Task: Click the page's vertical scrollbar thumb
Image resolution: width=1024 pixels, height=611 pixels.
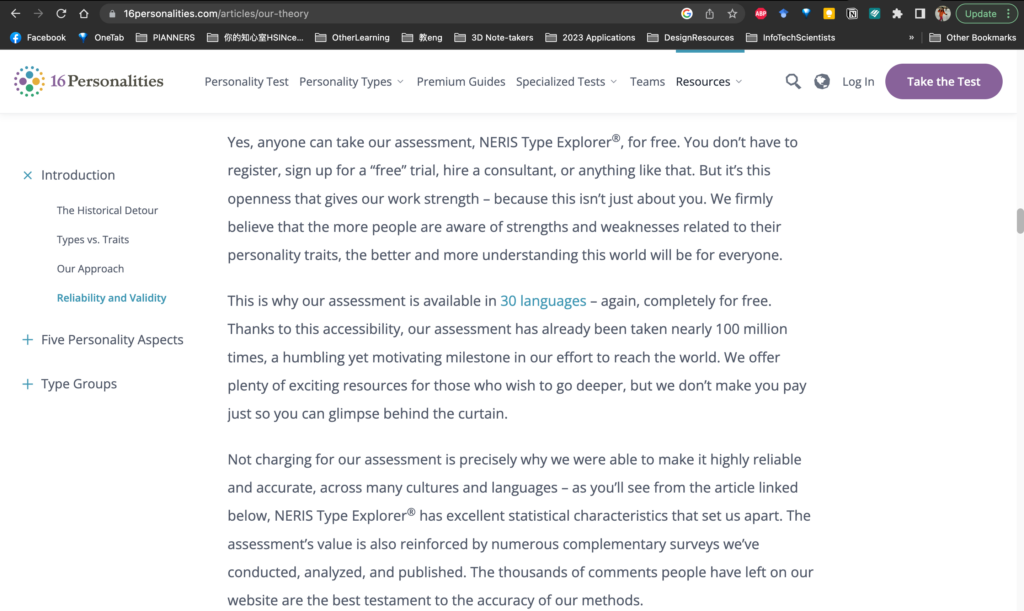Action: point(1019,220)
